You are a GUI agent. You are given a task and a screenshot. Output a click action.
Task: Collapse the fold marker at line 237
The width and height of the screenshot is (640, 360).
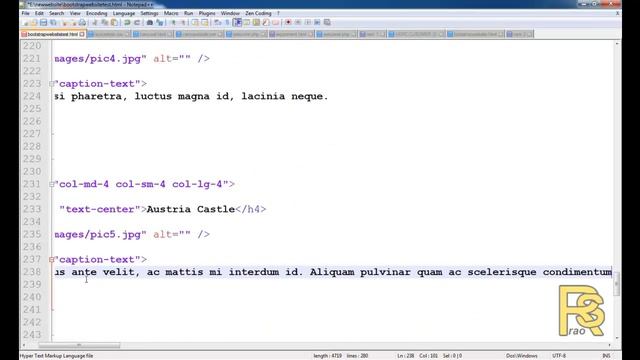[51, 260]
